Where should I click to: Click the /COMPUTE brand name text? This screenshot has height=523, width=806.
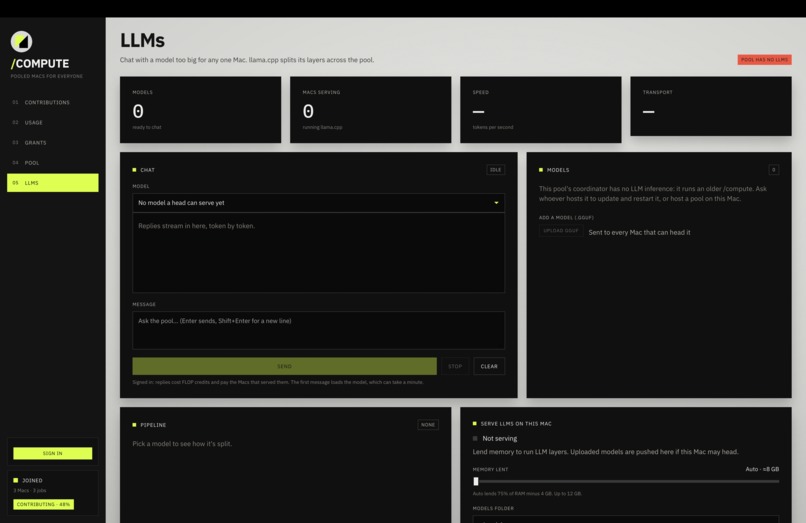tap(40, 64)
